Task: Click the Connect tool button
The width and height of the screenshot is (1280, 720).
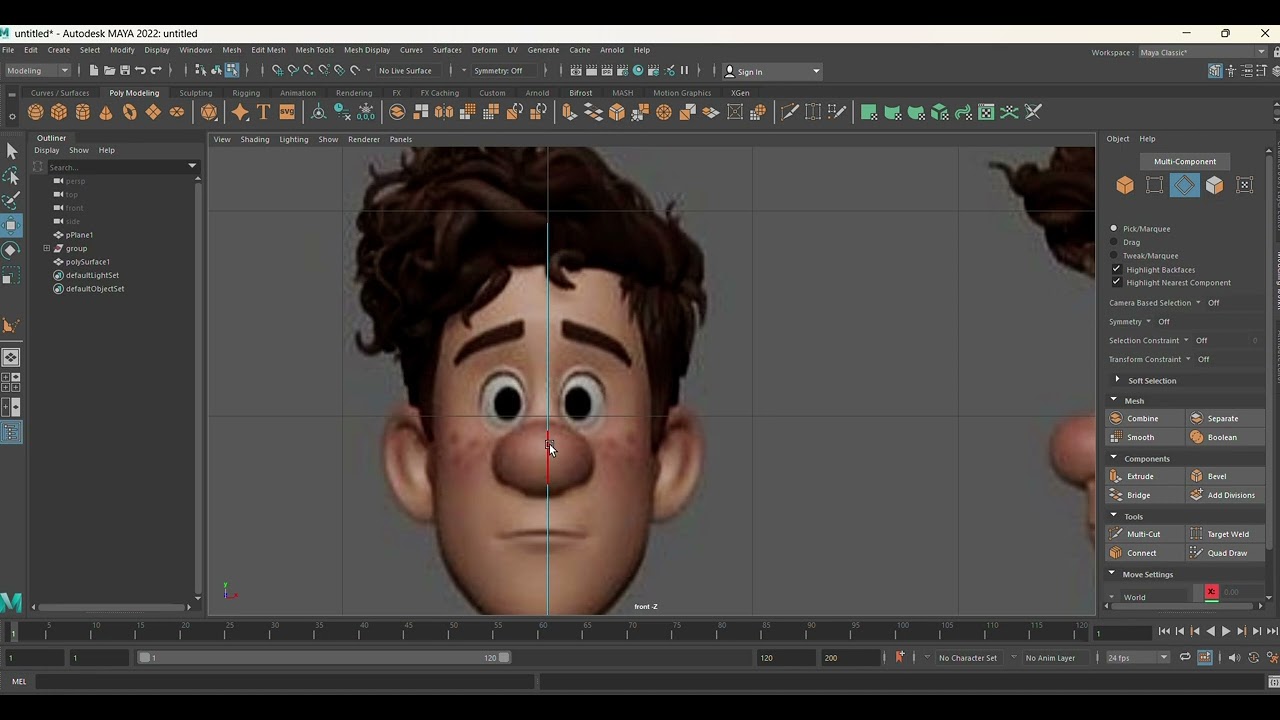Action: click(x=1144, y=553)
